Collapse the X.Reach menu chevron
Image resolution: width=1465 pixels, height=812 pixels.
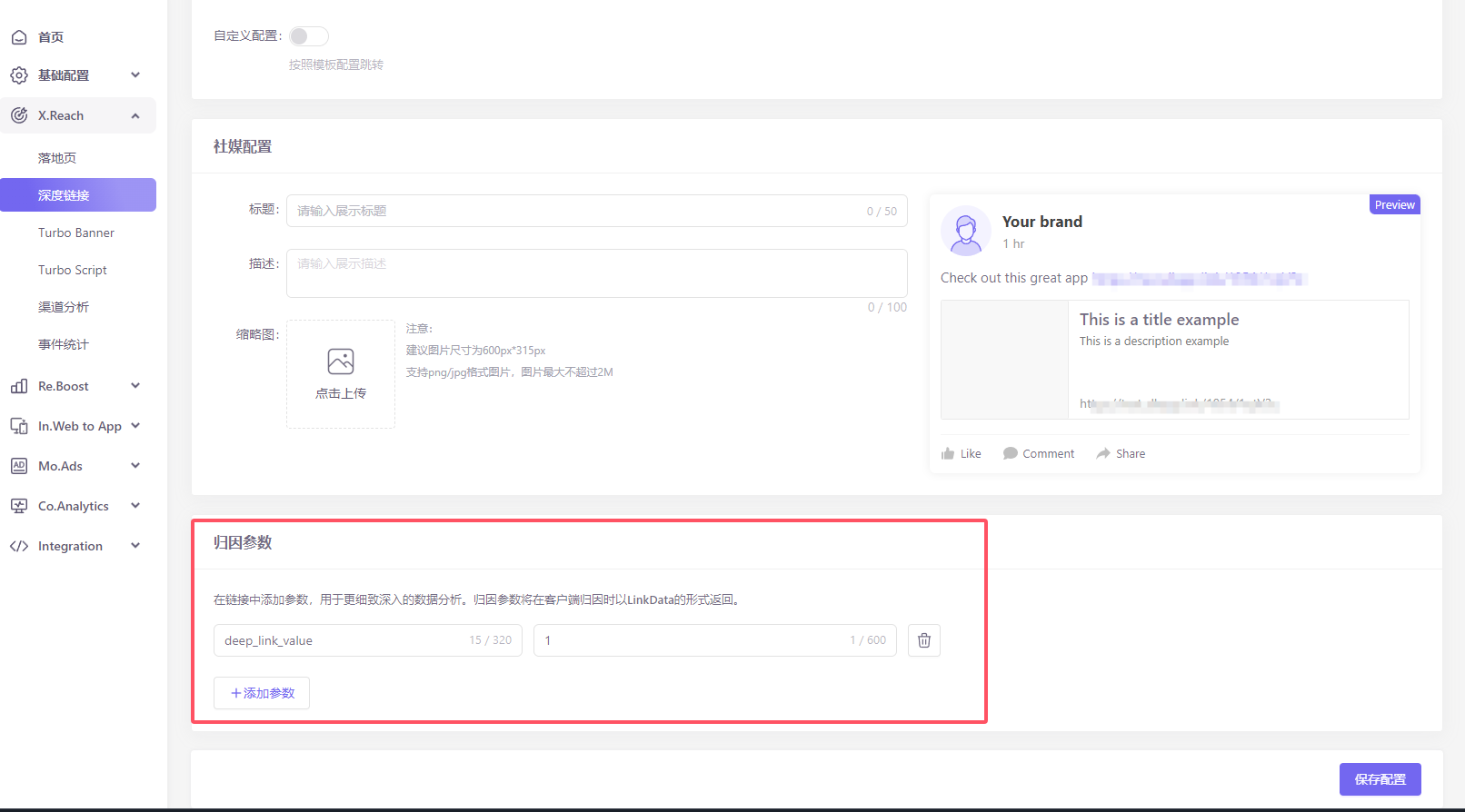coord(135,115)
